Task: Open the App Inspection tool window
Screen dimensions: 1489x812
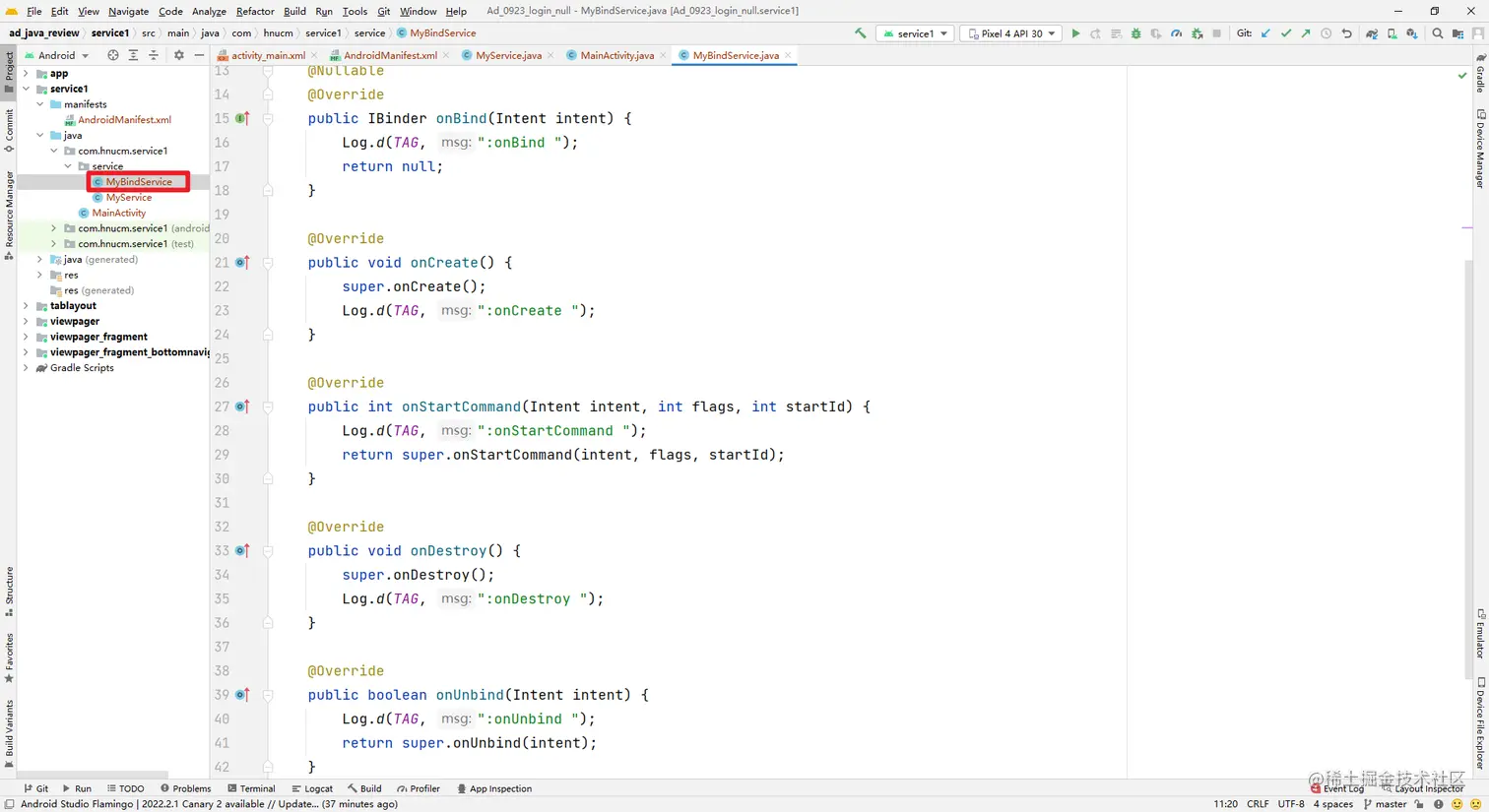Action: point(494,788)
